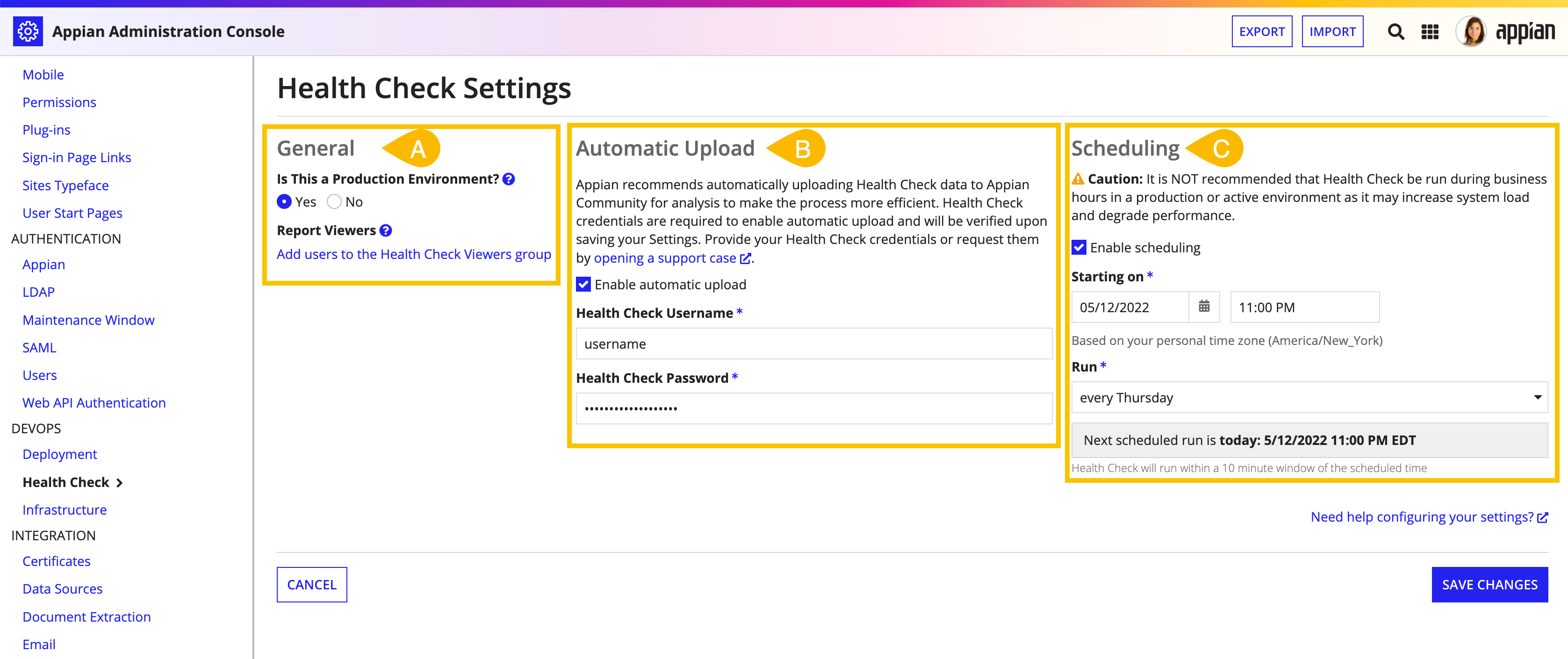The image size is (1568, 659).
Task: Open Need help configuring your settings link
Action: point(1429,517)
